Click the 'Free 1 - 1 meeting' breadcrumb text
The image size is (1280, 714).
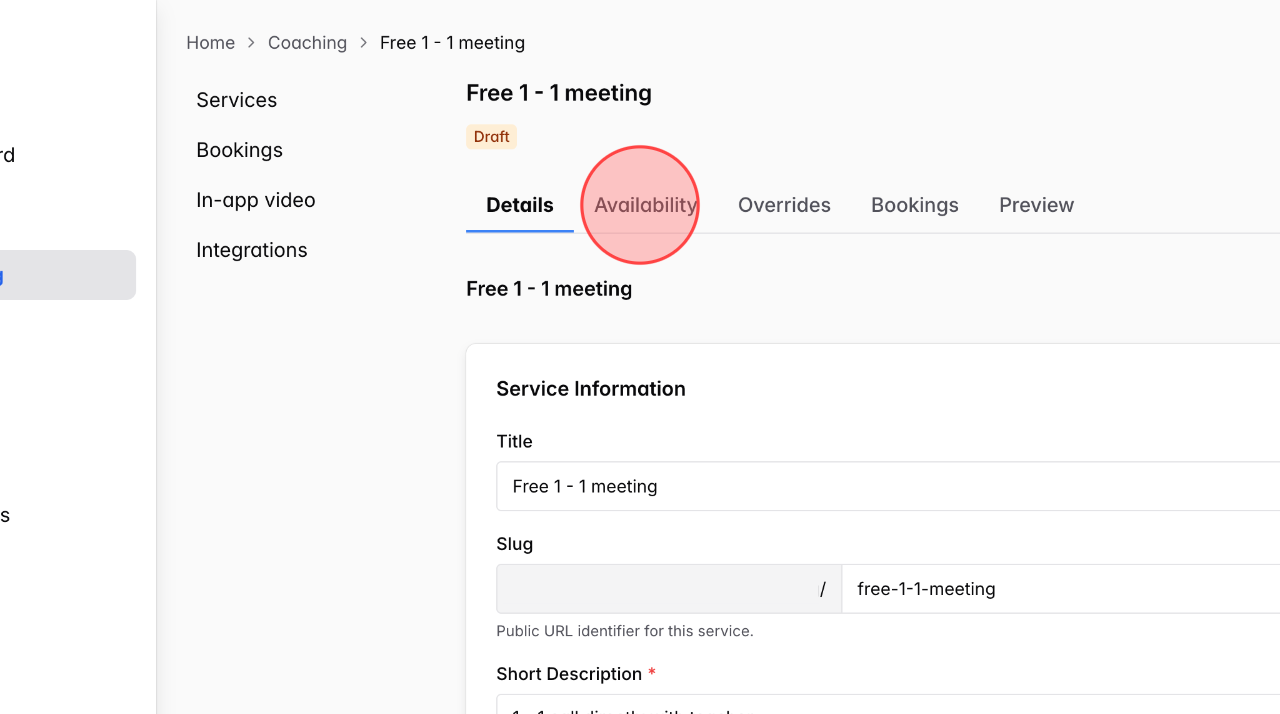click(452, 43)
